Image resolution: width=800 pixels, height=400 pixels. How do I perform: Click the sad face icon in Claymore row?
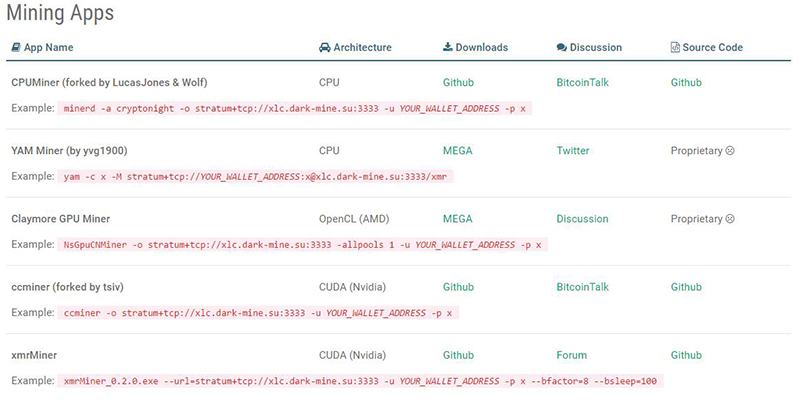[x=730, y=219]
